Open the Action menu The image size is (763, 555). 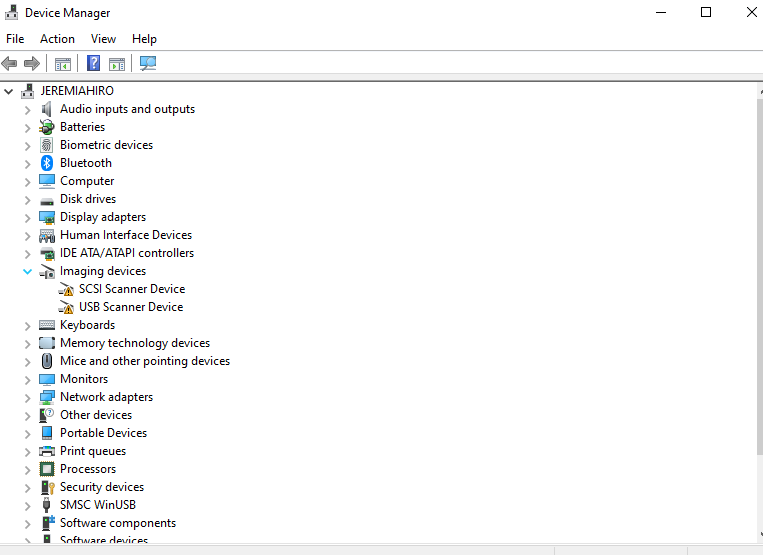pos(57,39)
